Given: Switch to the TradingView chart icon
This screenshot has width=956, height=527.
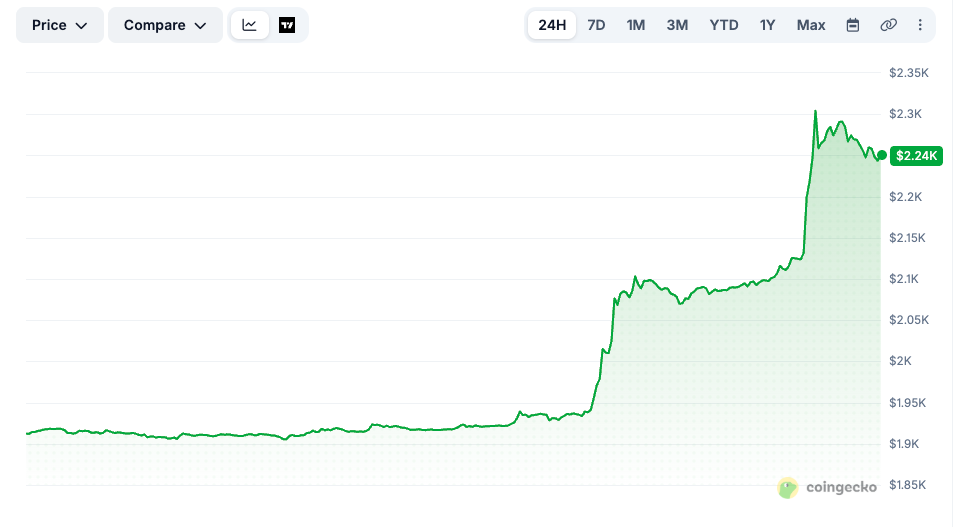Looking at the screenshot, I should pos(287,25).
